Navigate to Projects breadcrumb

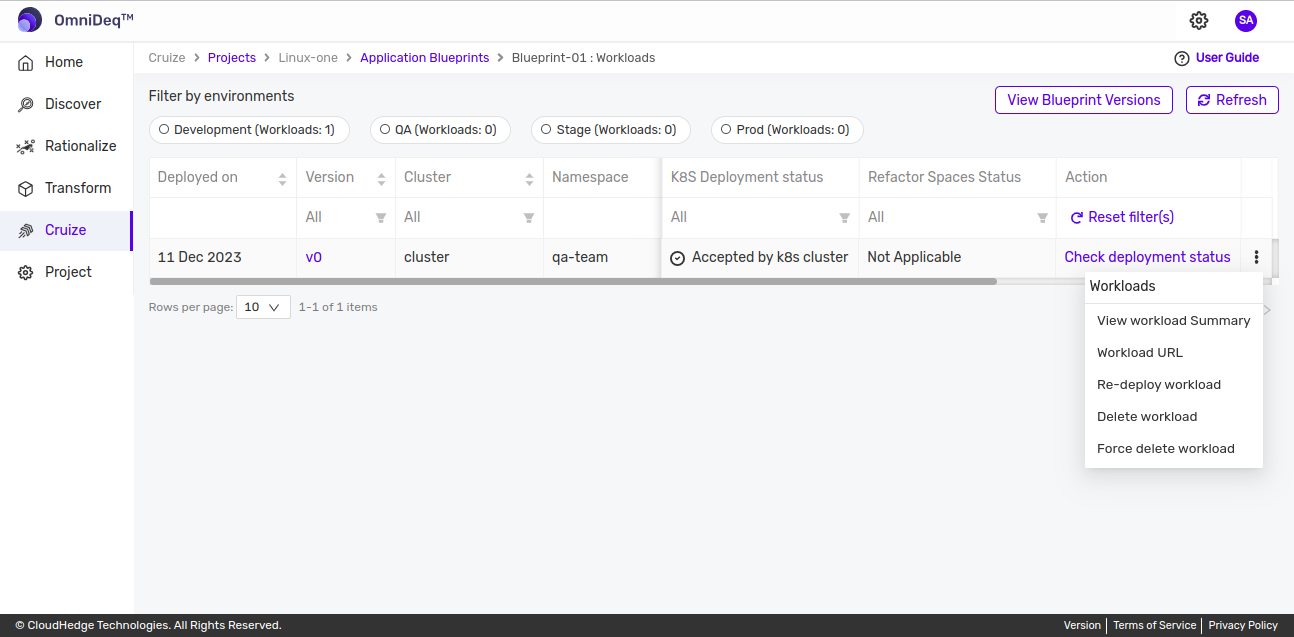pos(232,58)
